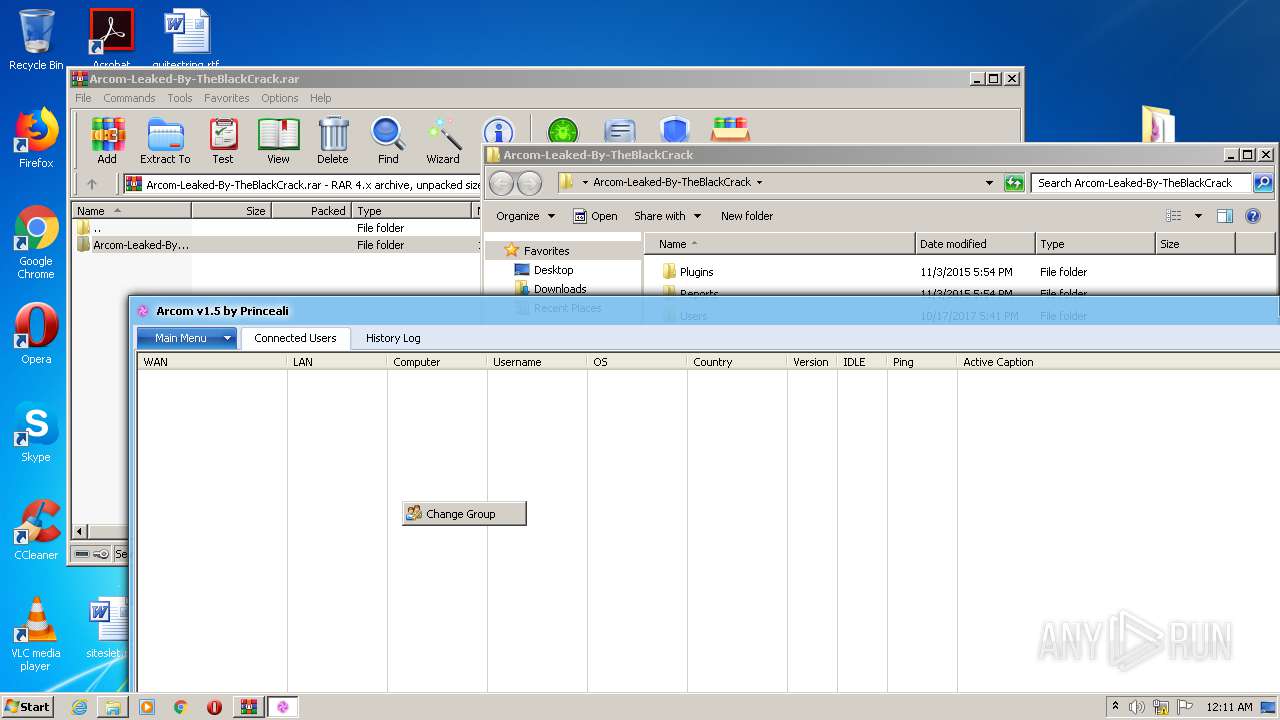Sort WinRAR list by Packed column
Screen dimensions: 1280x720
click(311, 211)
